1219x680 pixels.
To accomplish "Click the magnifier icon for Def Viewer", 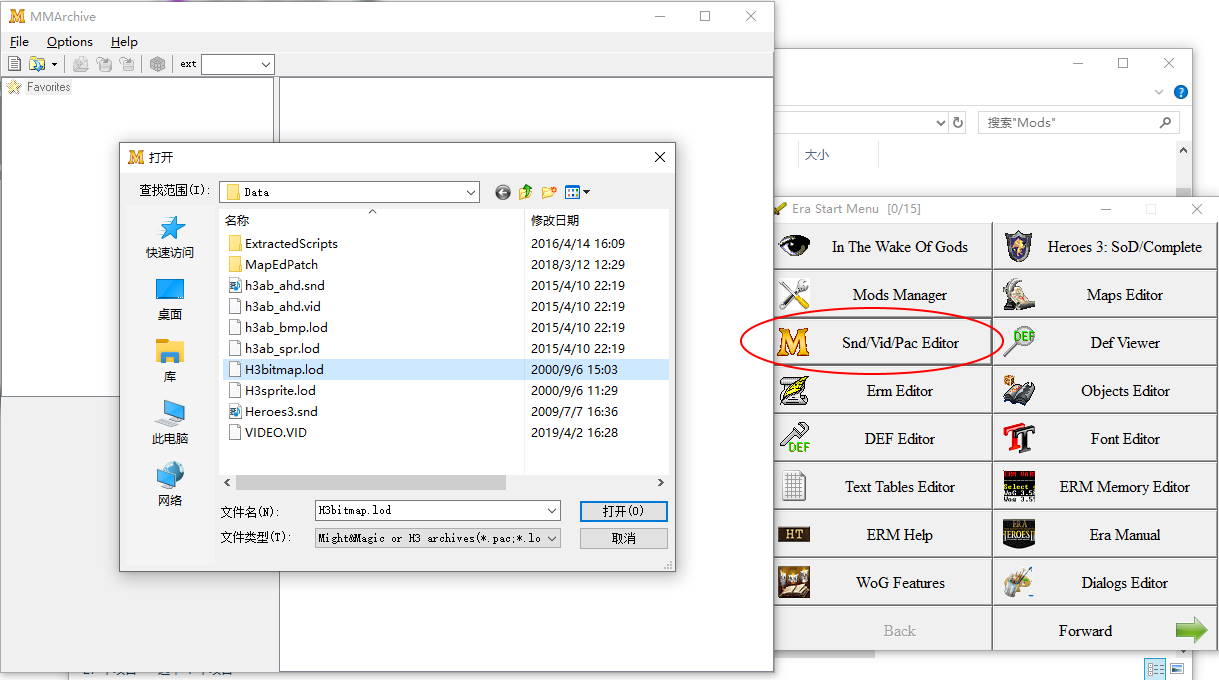I will (1018, 342).
